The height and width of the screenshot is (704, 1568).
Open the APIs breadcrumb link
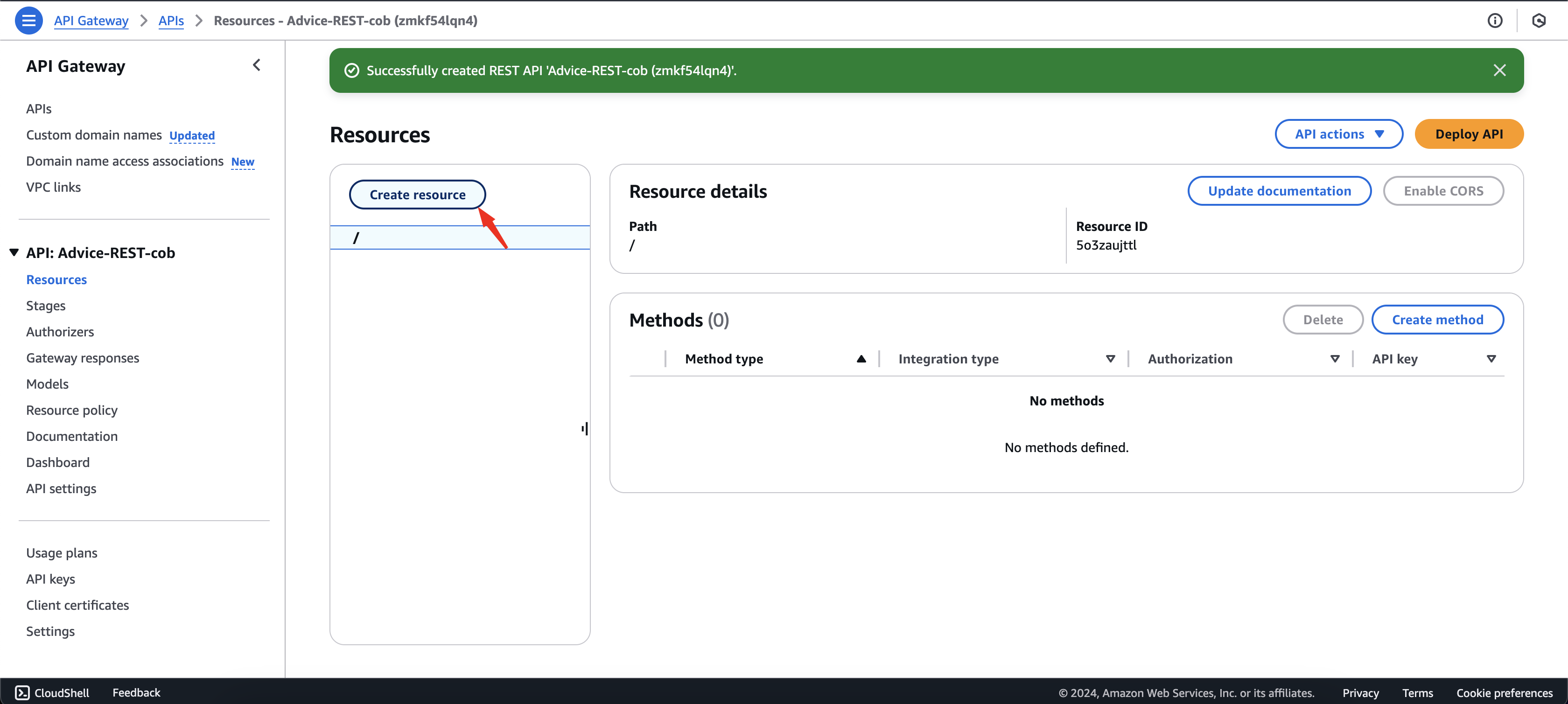(x=171, y=21)
